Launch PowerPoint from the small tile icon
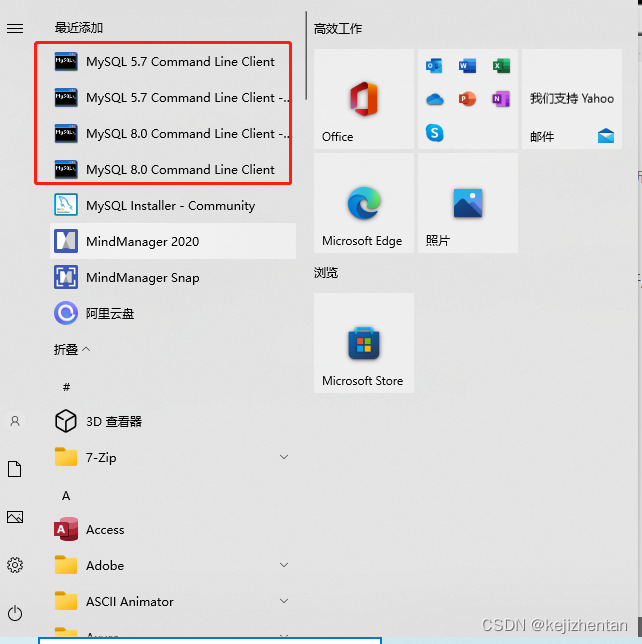This screenshot has width=642, height=644. coord(467,99)
